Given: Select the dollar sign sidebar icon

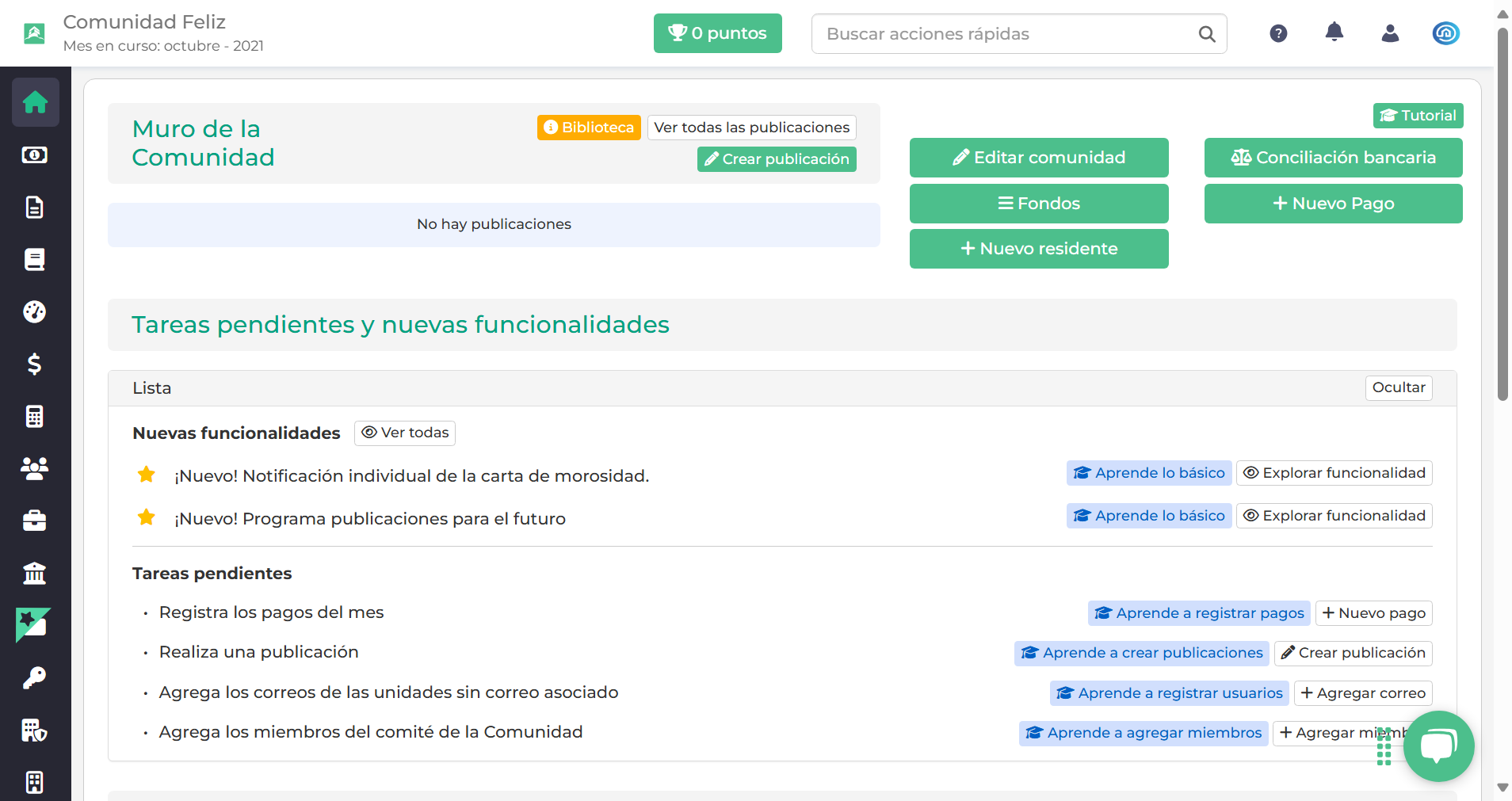Looking at the screenshot, I should pos(35,364).
